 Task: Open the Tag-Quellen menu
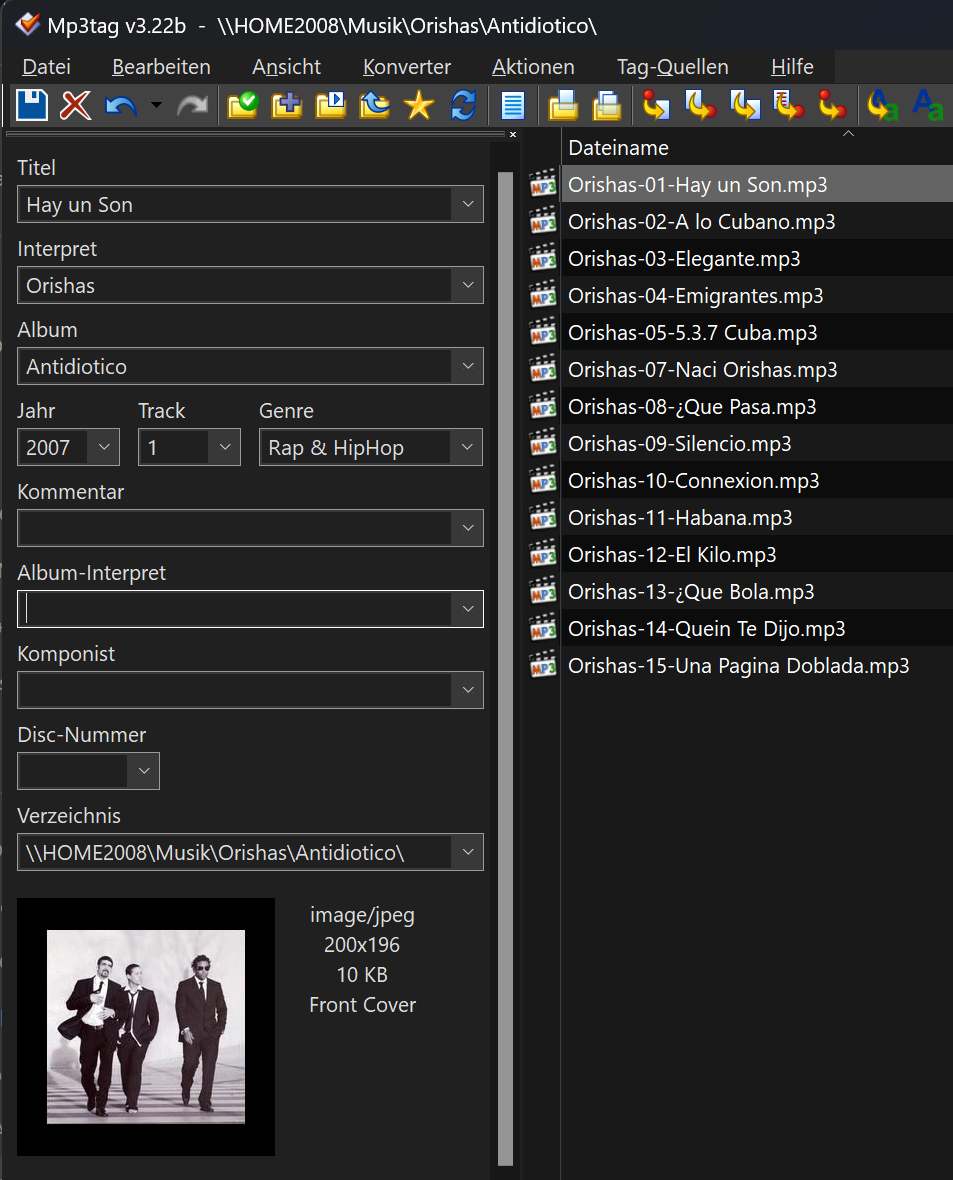coord(672,67)
